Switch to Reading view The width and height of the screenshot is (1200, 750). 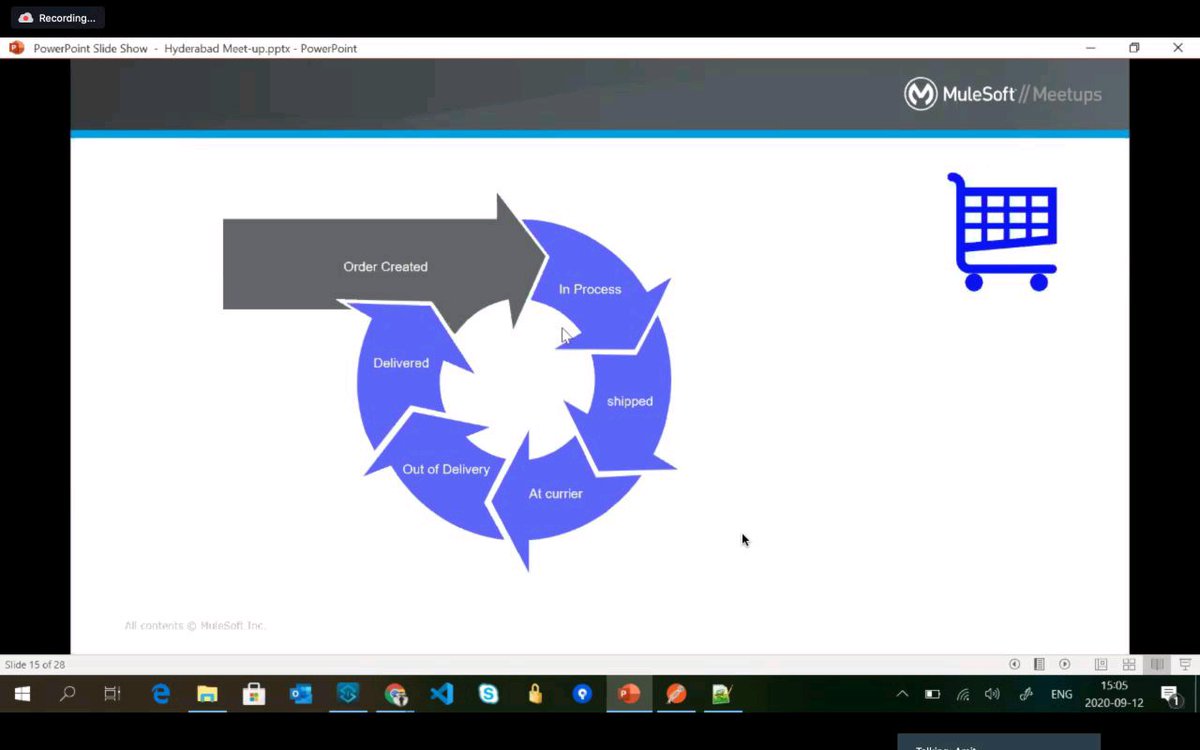pos(1157,664)
